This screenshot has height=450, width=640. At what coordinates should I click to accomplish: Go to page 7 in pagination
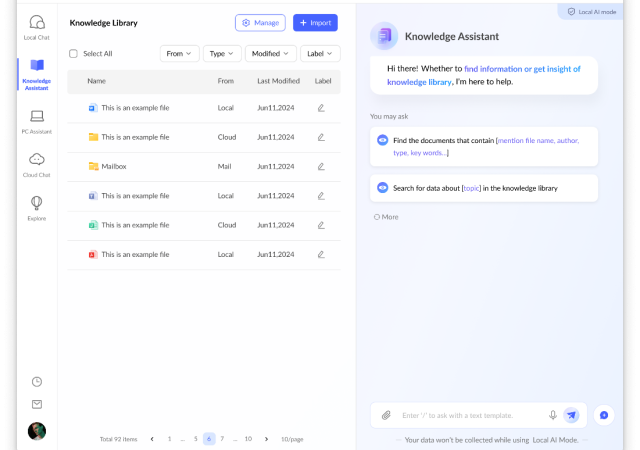point(222,439)
